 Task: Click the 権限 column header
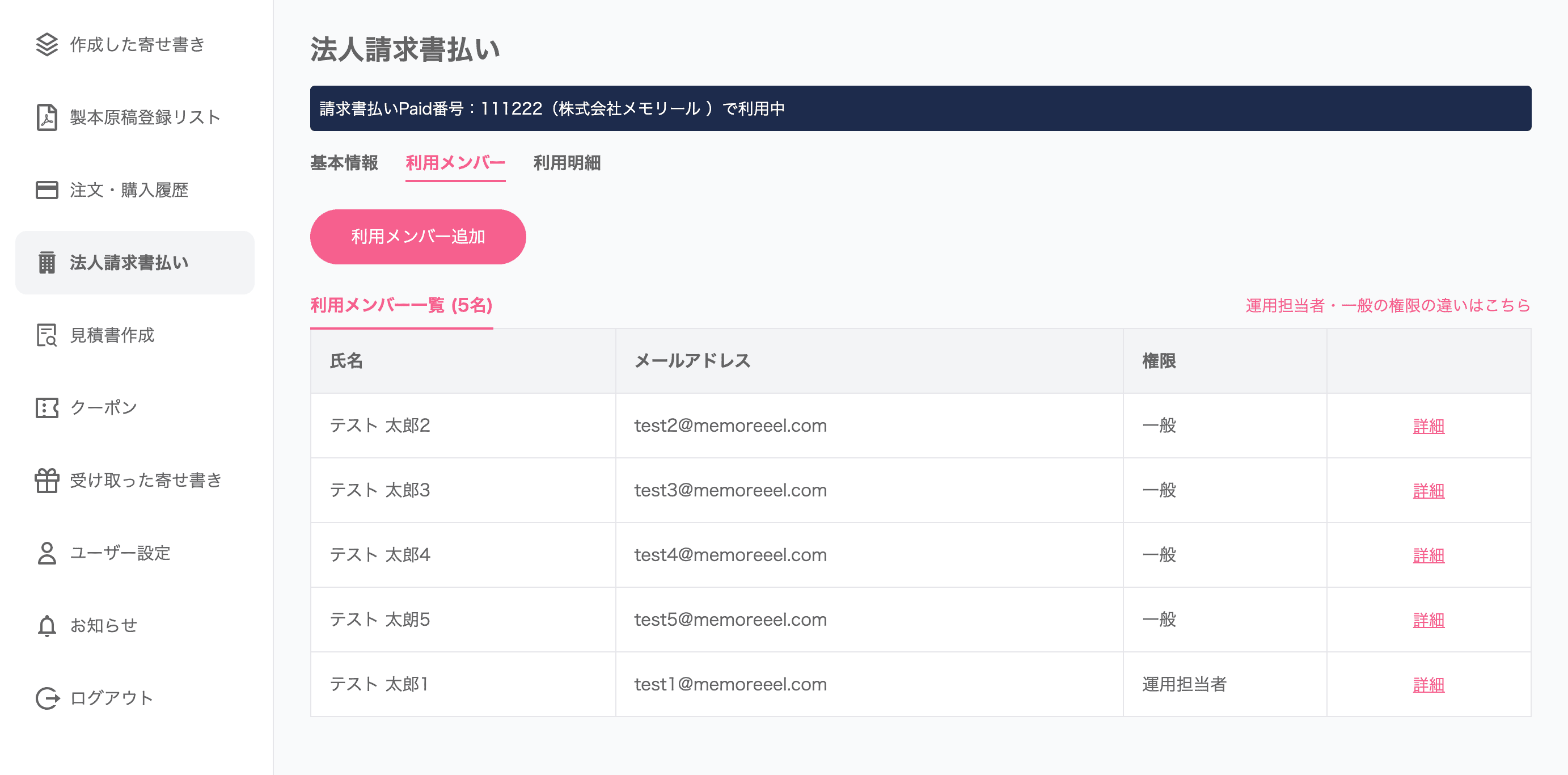coord(1225,361)
